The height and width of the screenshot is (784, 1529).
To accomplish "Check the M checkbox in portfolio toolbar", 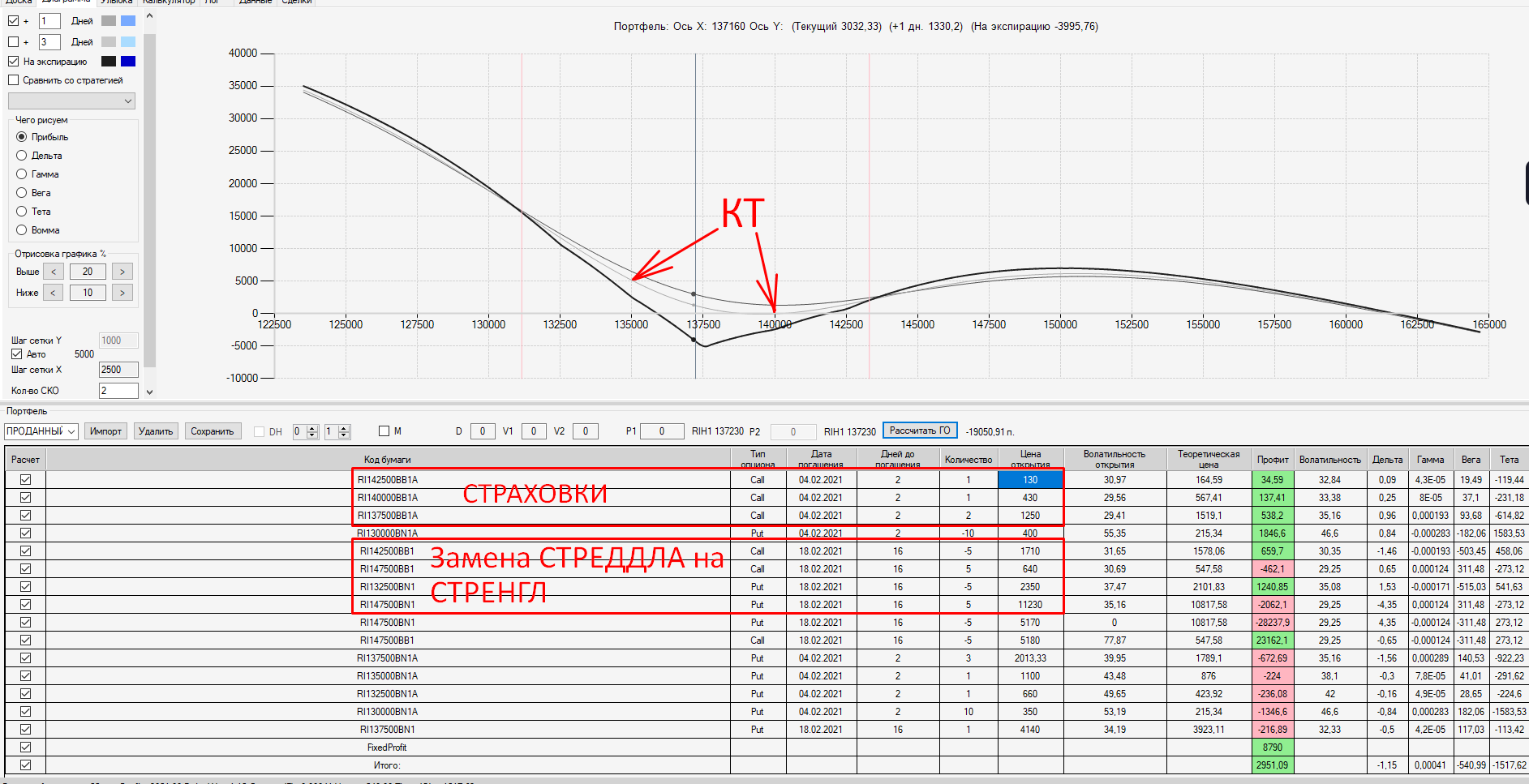I will 384,431.
